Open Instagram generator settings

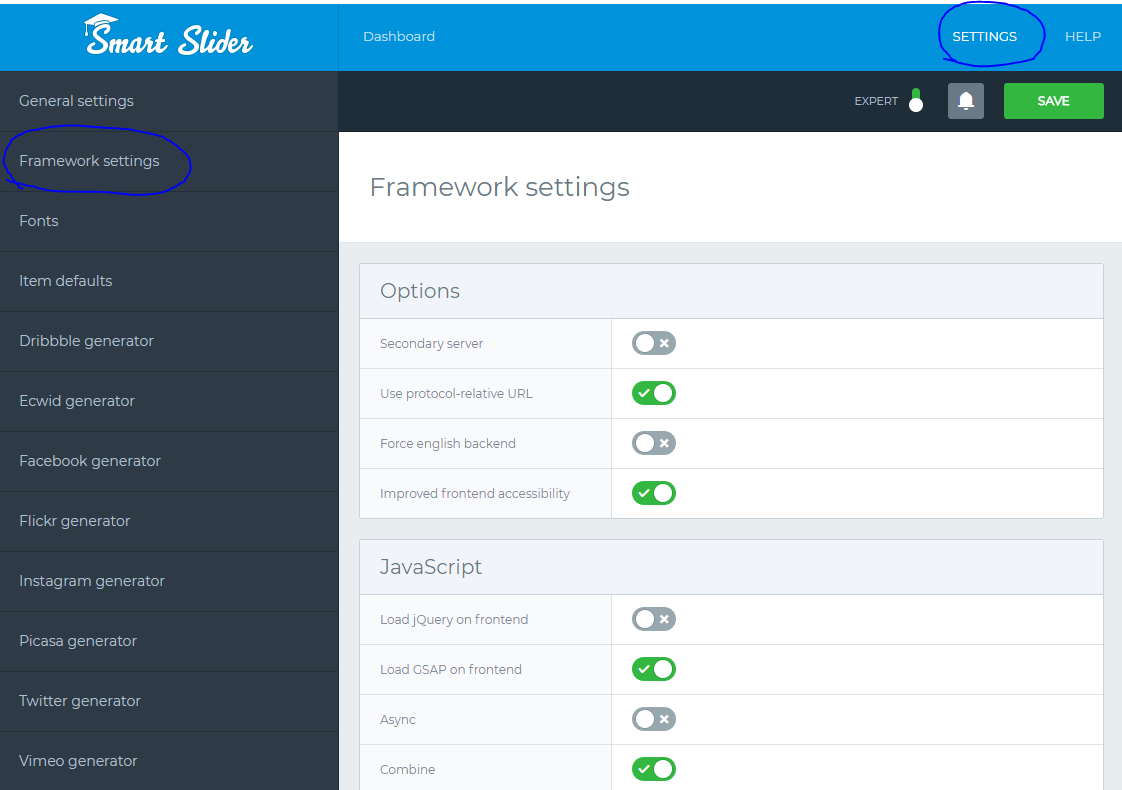click(x=169, y=582)
